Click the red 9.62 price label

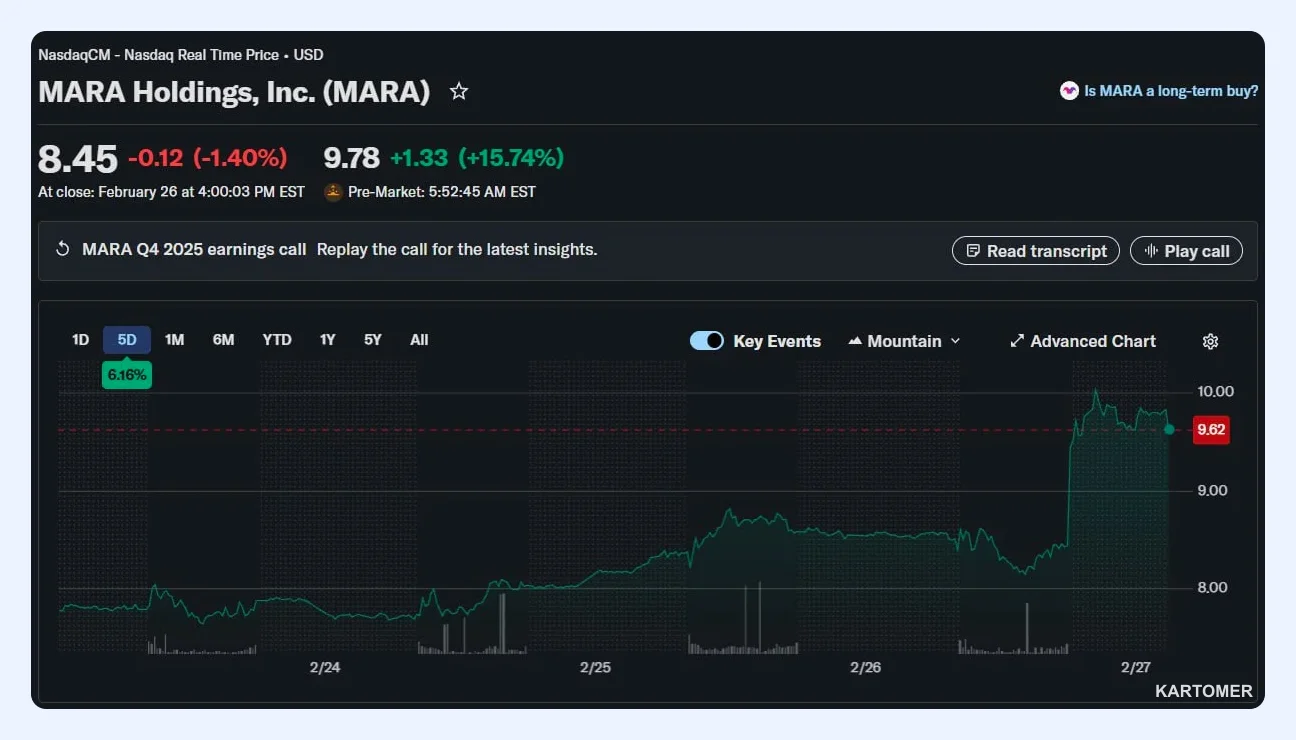1211,431
